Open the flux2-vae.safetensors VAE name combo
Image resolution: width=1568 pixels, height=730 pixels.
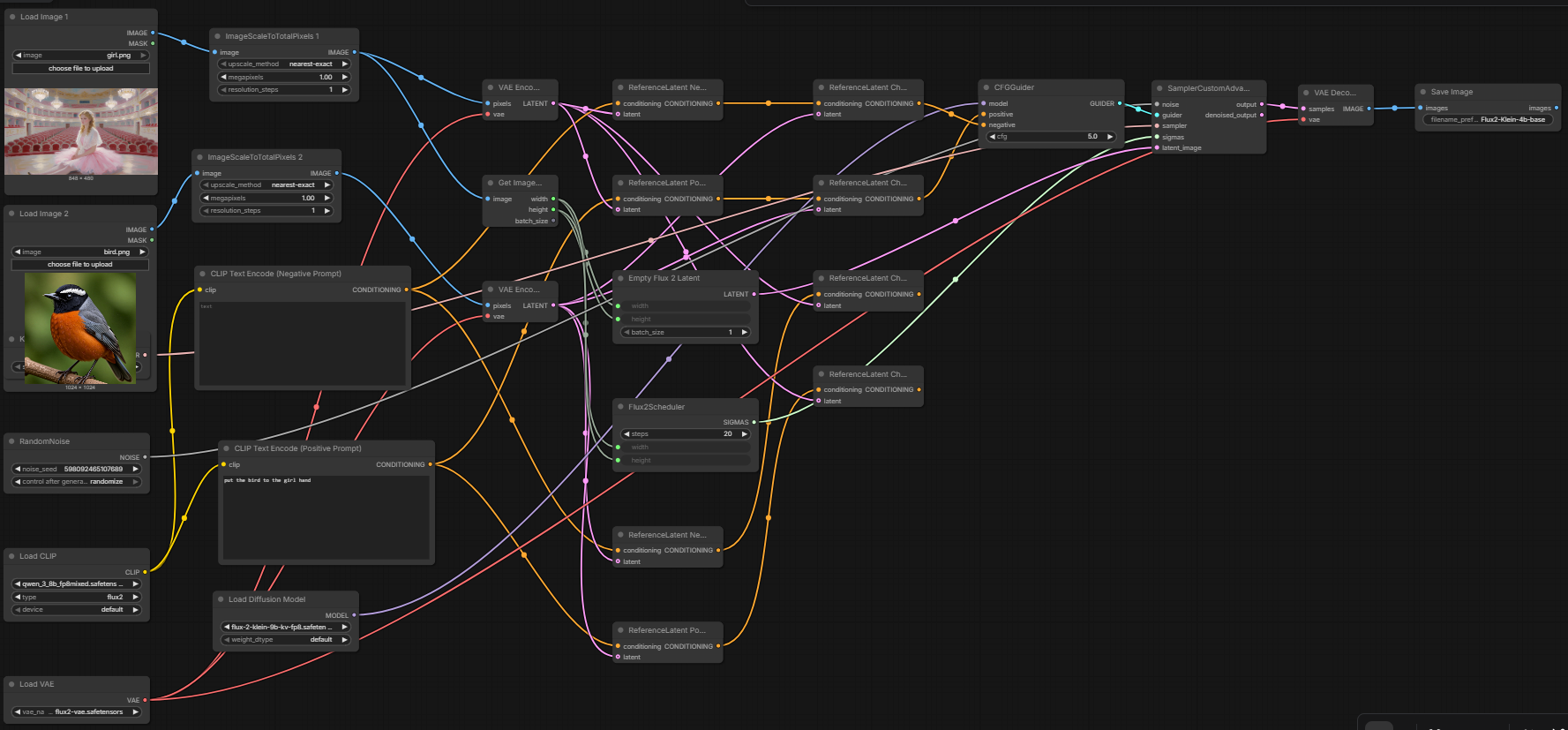click(x=77, y=712)
